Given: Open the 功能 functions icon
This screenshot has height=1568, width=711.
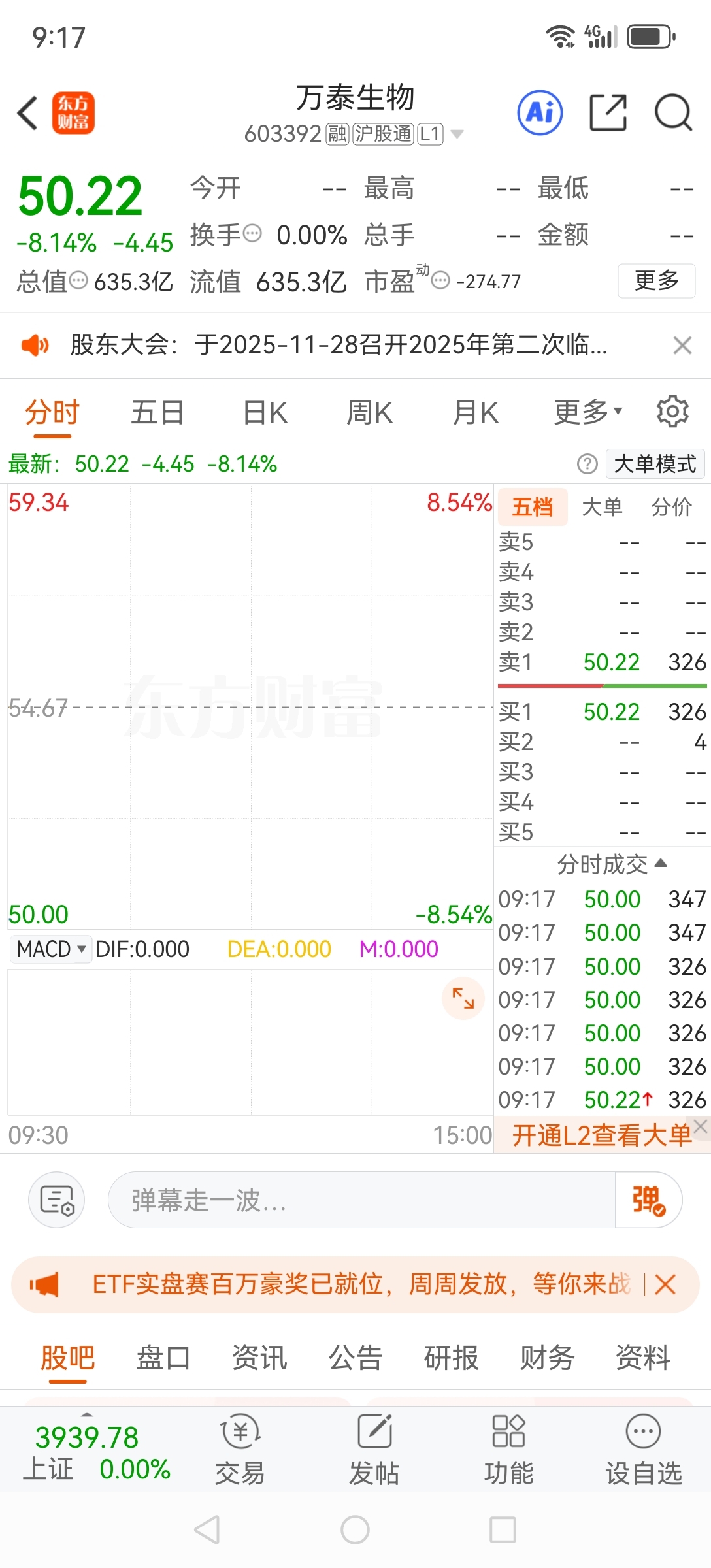Looking at the screenshot, I should point(509,1449).
